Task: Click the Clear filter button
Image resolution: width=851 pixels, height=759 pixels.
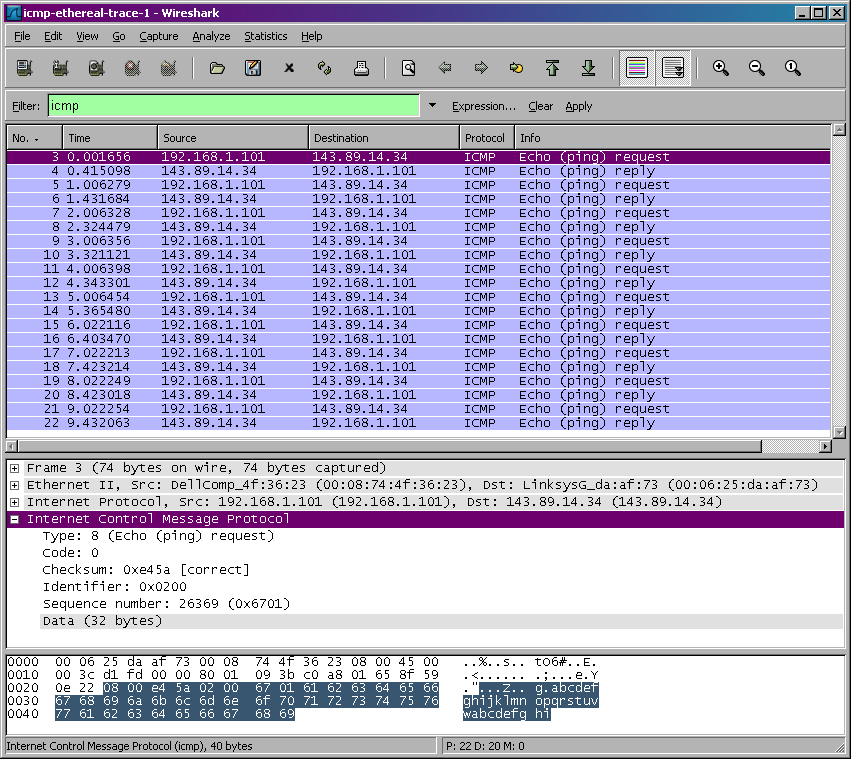Action: tap(541, 106)
